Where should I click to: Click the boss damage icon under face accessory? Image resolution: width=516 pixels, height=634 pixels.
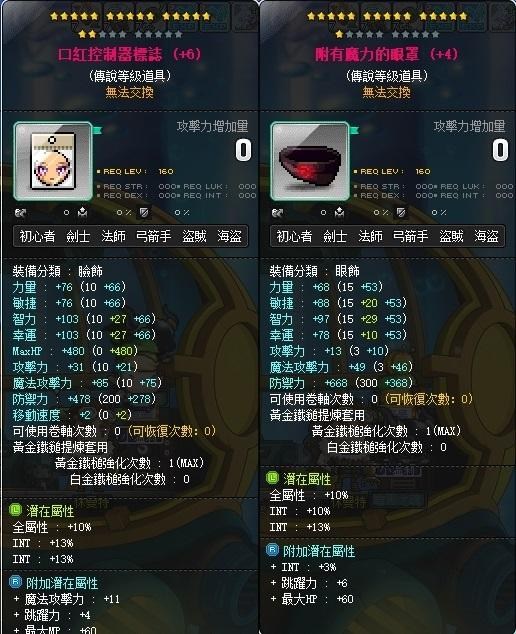pyautogui.click(x=82, y=212)
